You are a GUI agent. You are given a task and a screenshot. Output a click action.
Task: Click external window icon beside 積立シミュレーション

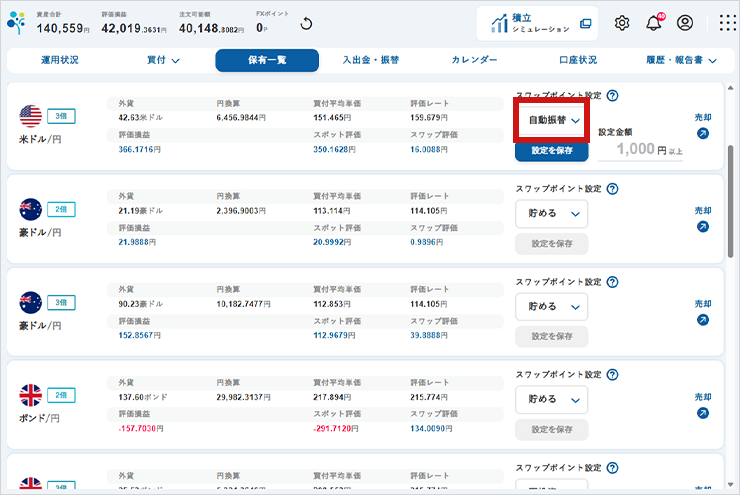coord(585,23)
